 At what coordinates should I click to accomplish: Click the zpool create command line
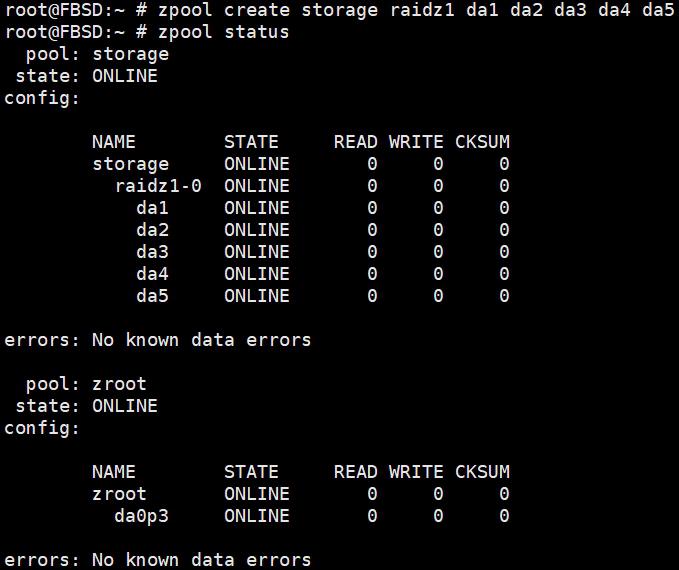pos(340,10)
